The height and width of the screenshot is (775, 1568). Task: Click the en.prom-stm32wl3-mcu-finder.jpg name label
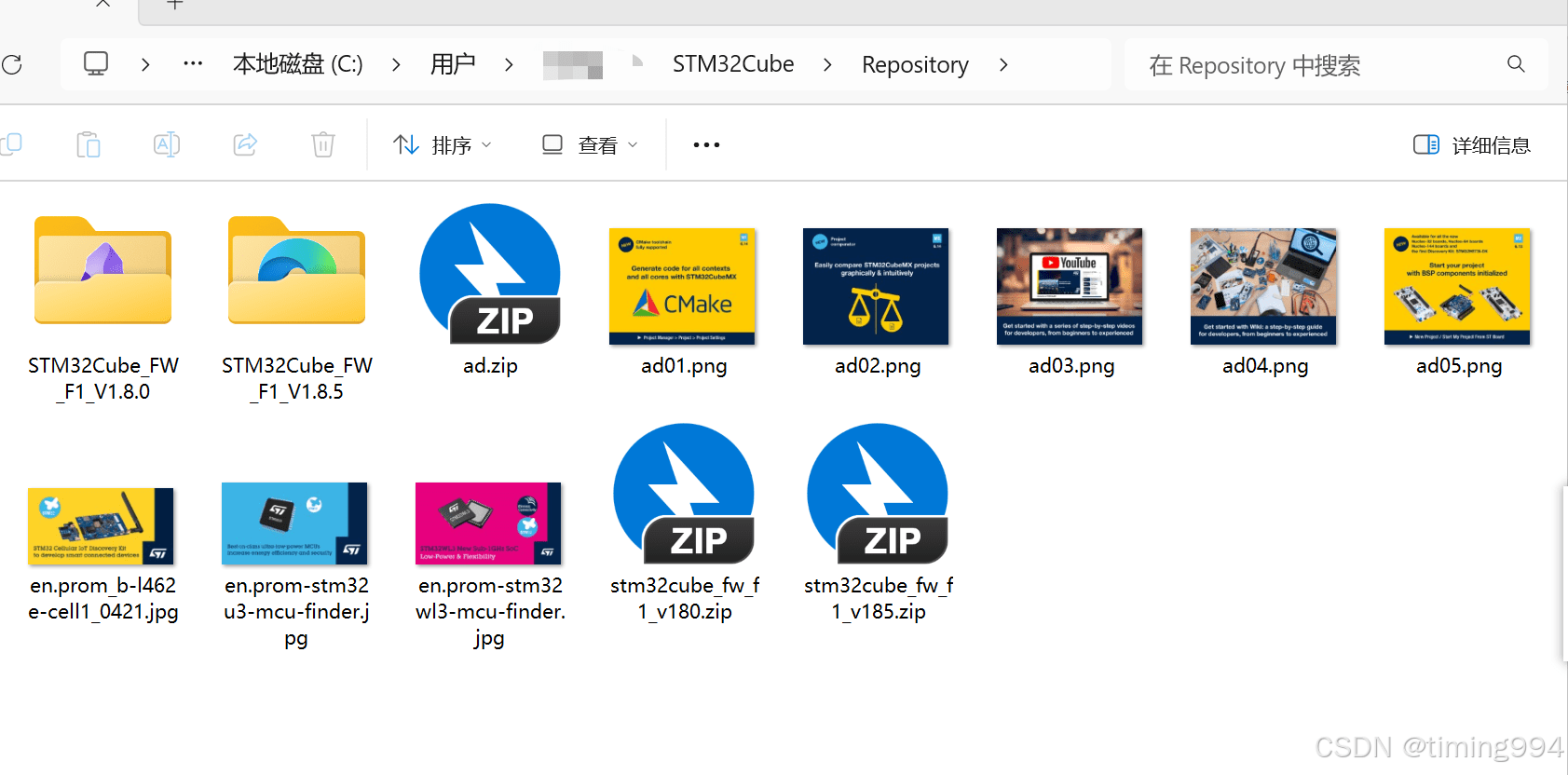click(x=491, y=612)
